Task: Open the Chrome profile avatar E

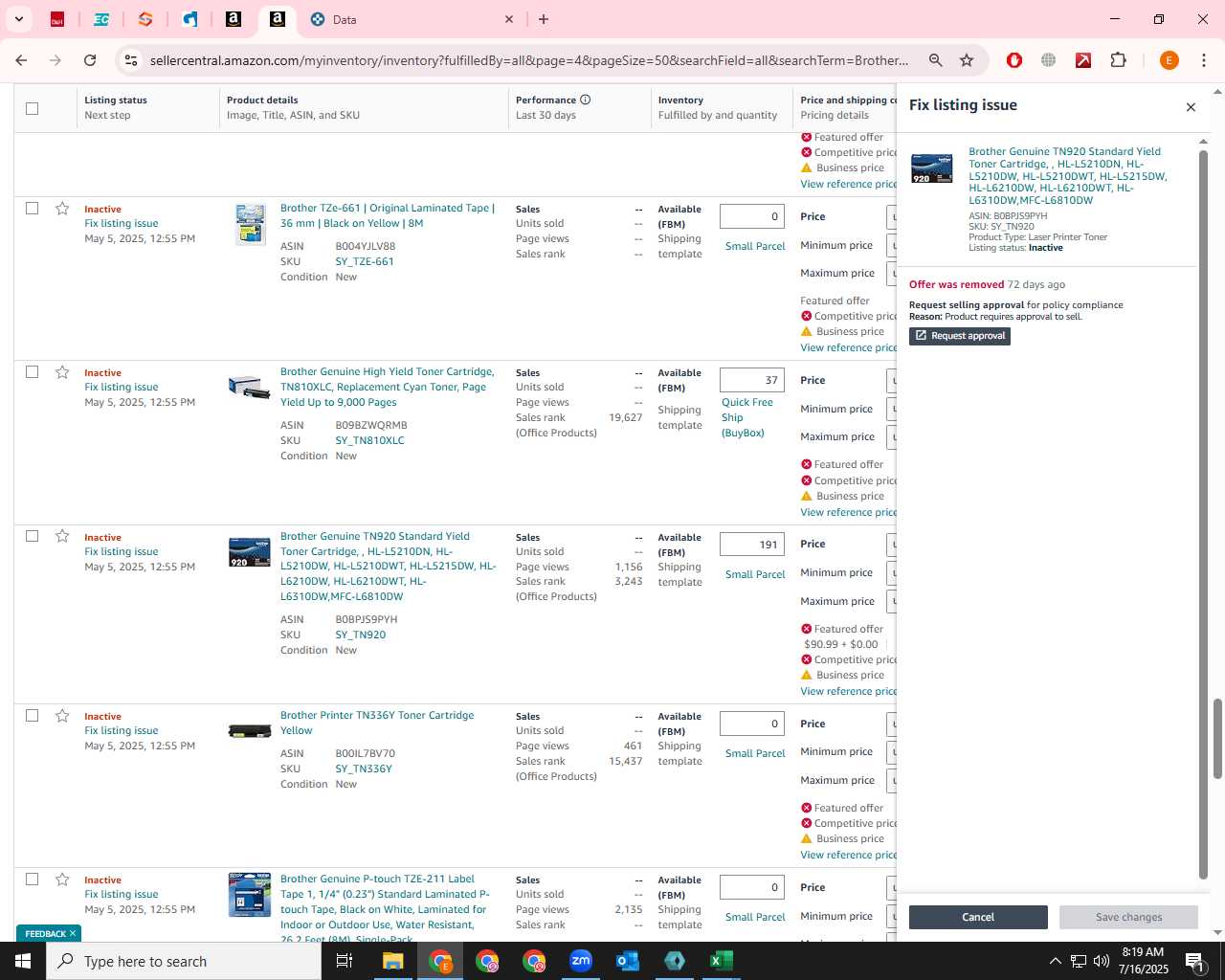Action: [1169, 60]
